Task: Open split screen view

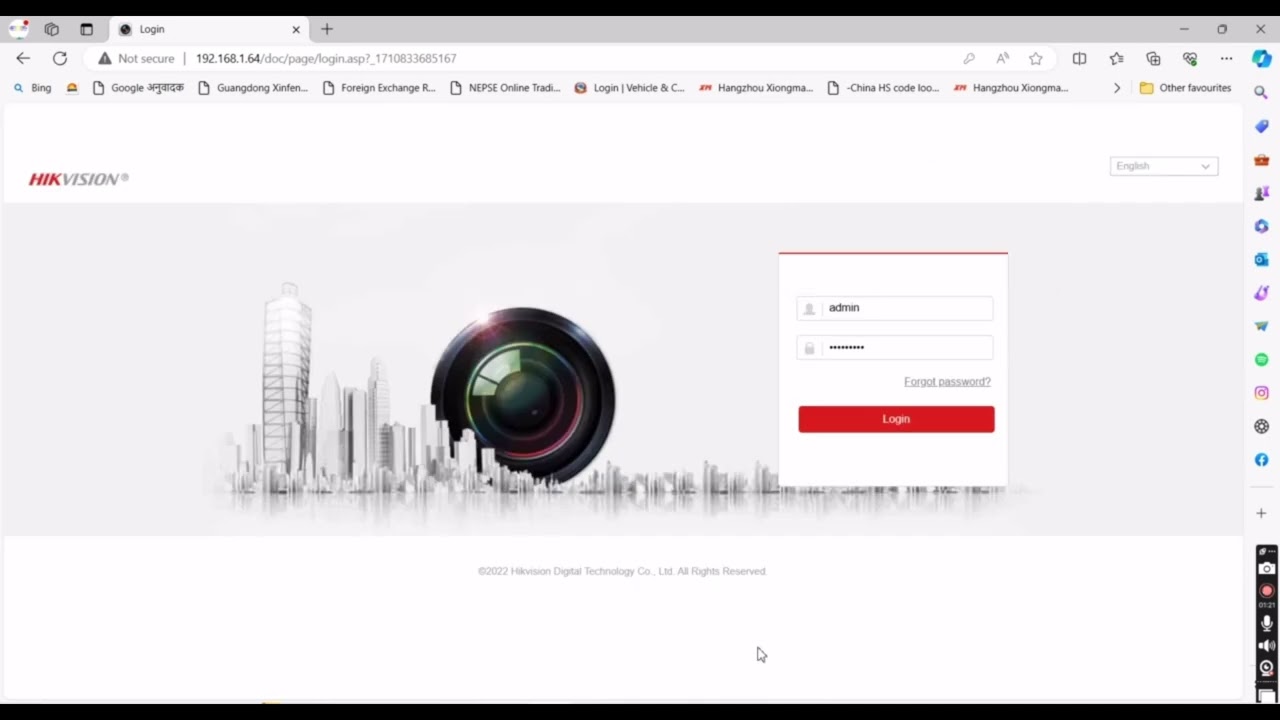Action: 1079,58
